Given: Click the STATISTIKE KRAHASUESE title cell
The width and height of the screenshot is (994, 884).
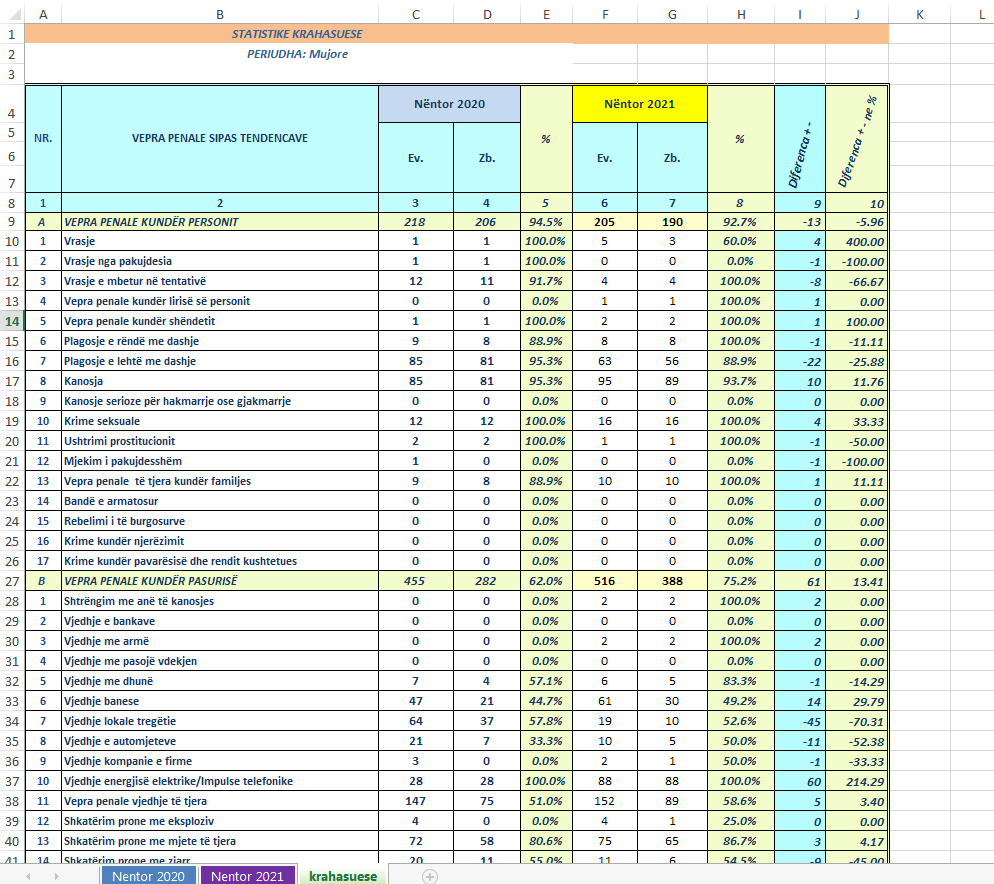Looking at the screenshot, I should (x=297, y=34).
